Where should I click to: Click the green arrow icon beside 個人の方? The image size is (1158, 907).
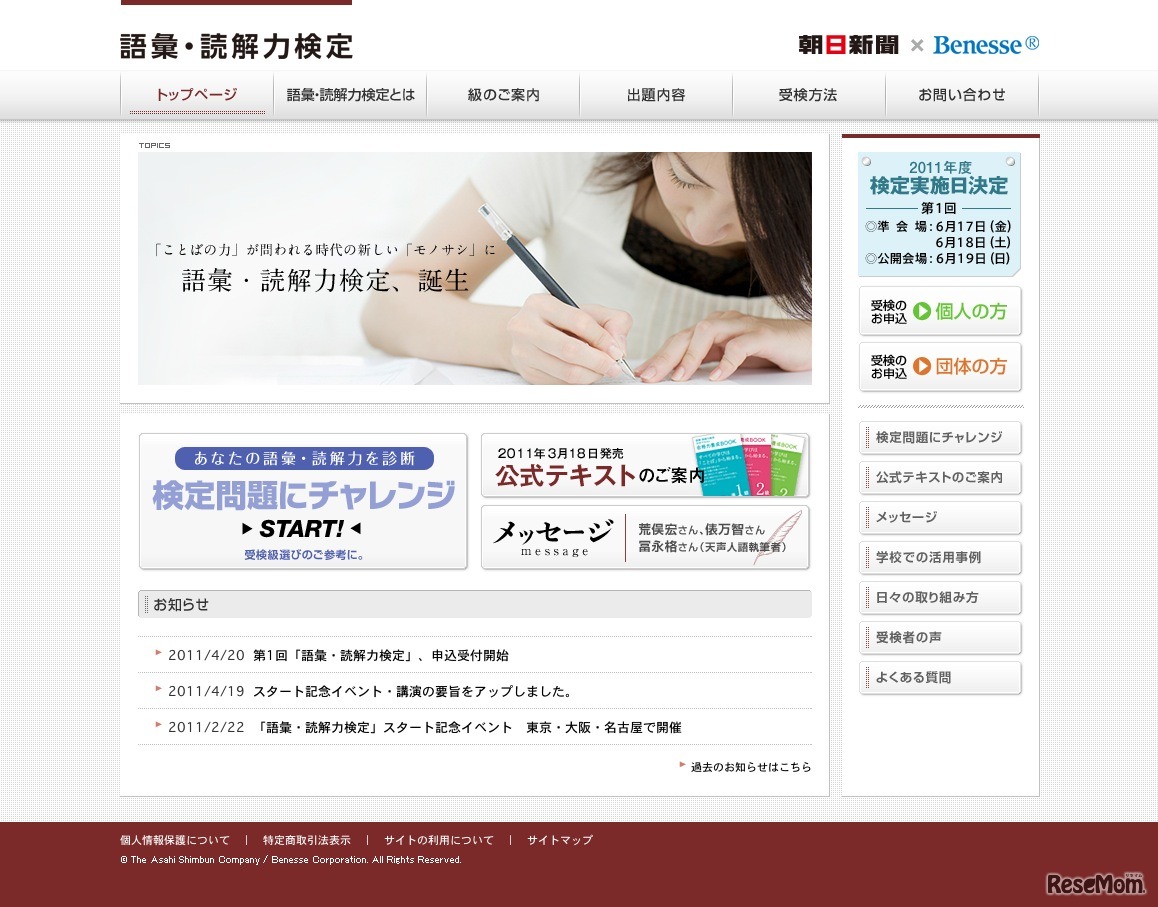pyautogui.click(x=922, y=311)
